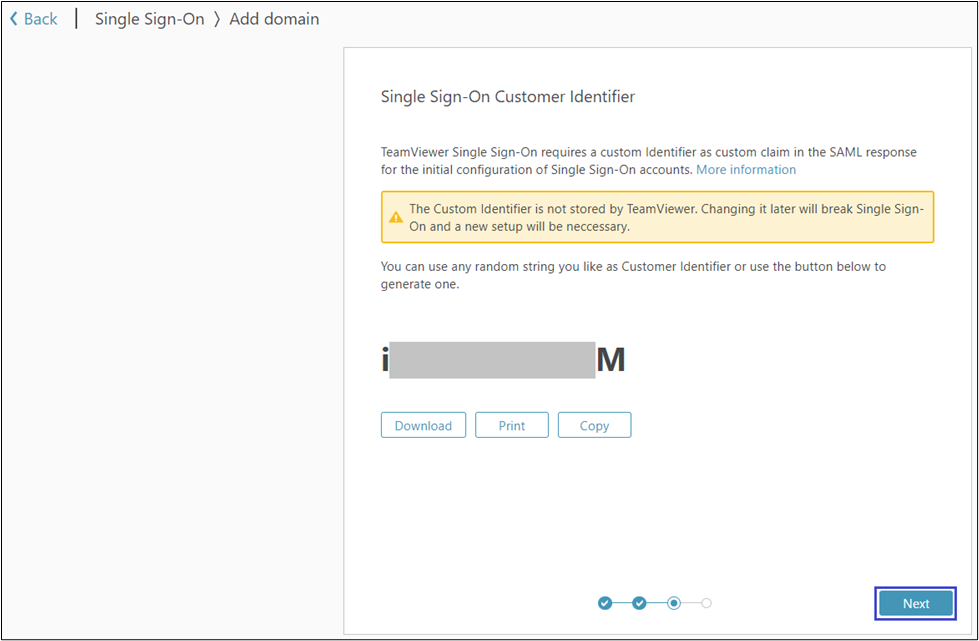979x641 pixels.
Task: Click the trailing M of the identifier
Action: tap(613, 359)
